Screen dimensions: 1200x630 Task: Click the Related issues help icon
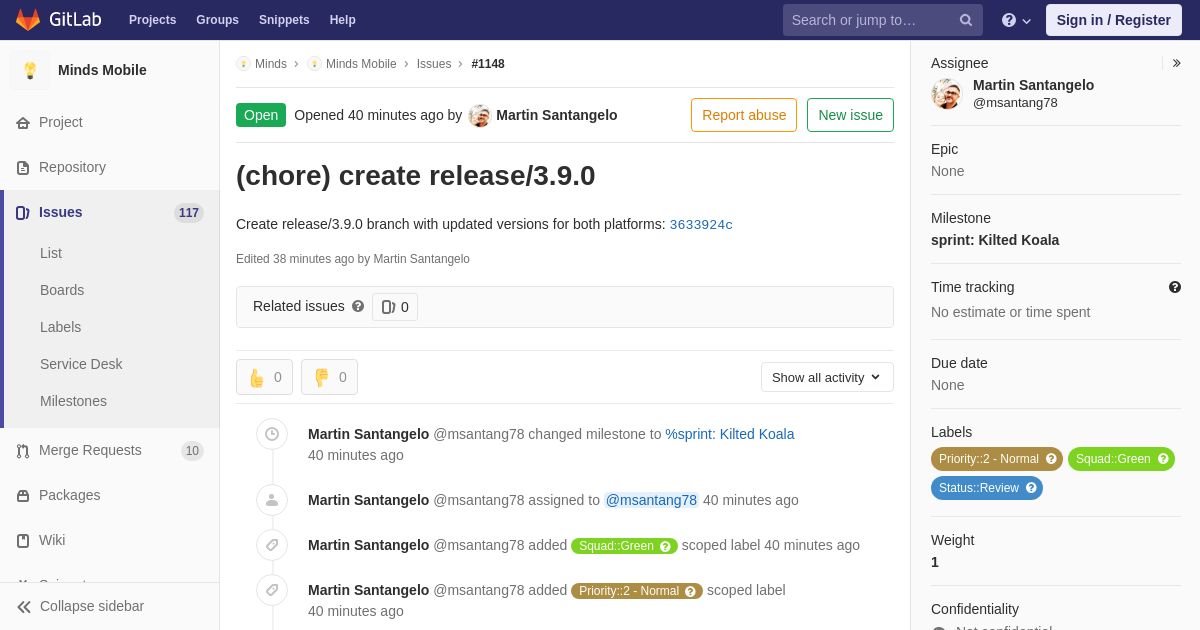358,306
